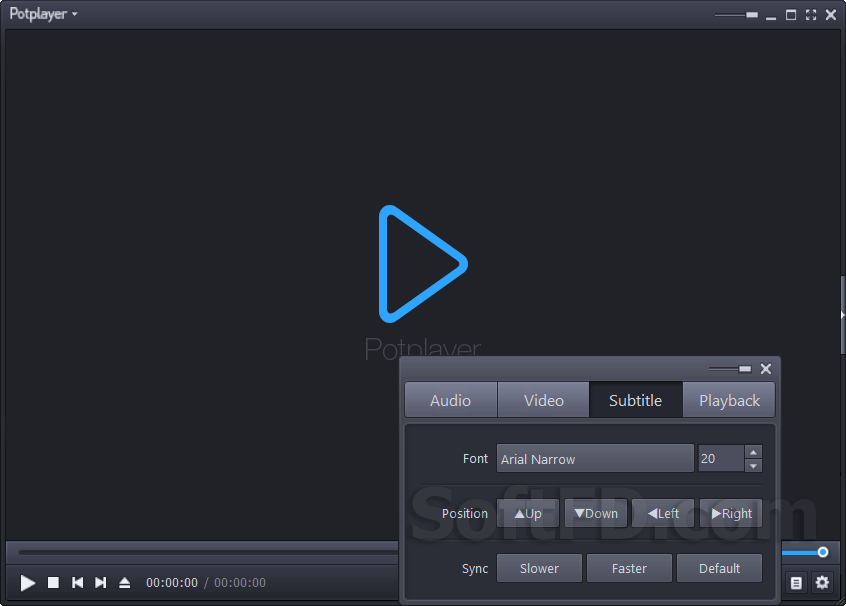Click the total duration time display
This screenshot has height=606, width=846.
[x=240, y=583]
